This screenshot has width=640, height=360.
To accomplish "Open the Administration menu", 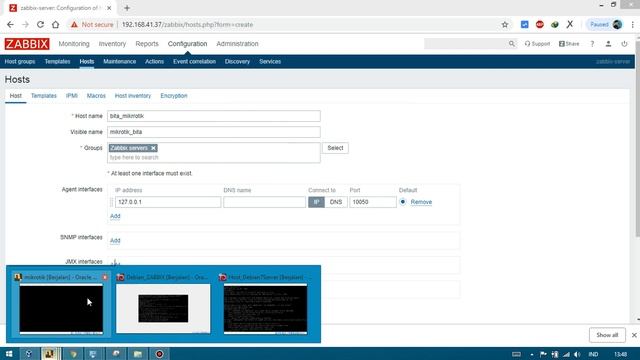I will pyautogui.click(x=237, y=44).
